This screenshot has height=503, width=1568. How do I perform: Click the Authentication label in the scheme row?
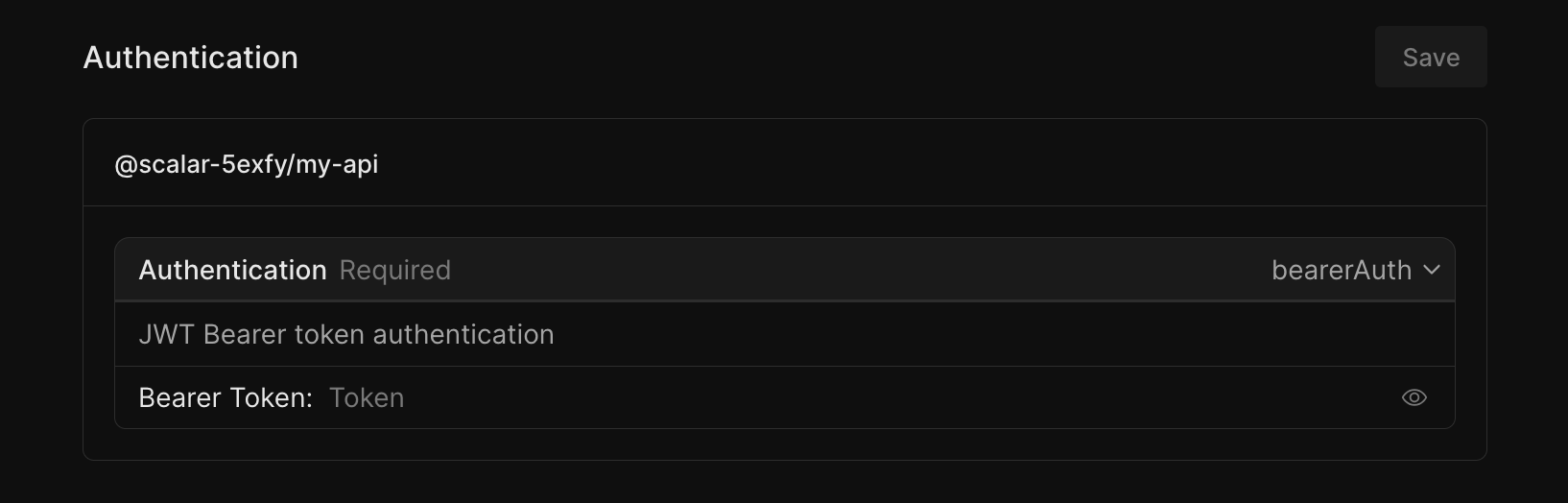pyautogui.click(x=232, y=271)
